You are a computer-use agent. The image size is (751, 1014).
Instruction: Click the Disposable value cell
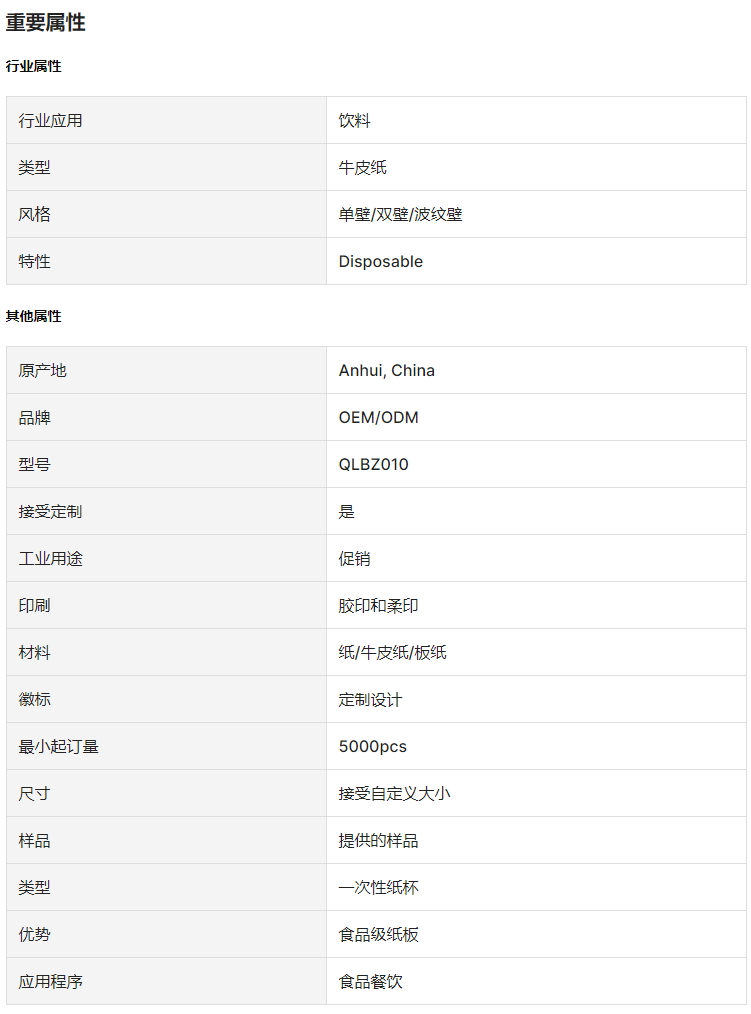(536, 261)
